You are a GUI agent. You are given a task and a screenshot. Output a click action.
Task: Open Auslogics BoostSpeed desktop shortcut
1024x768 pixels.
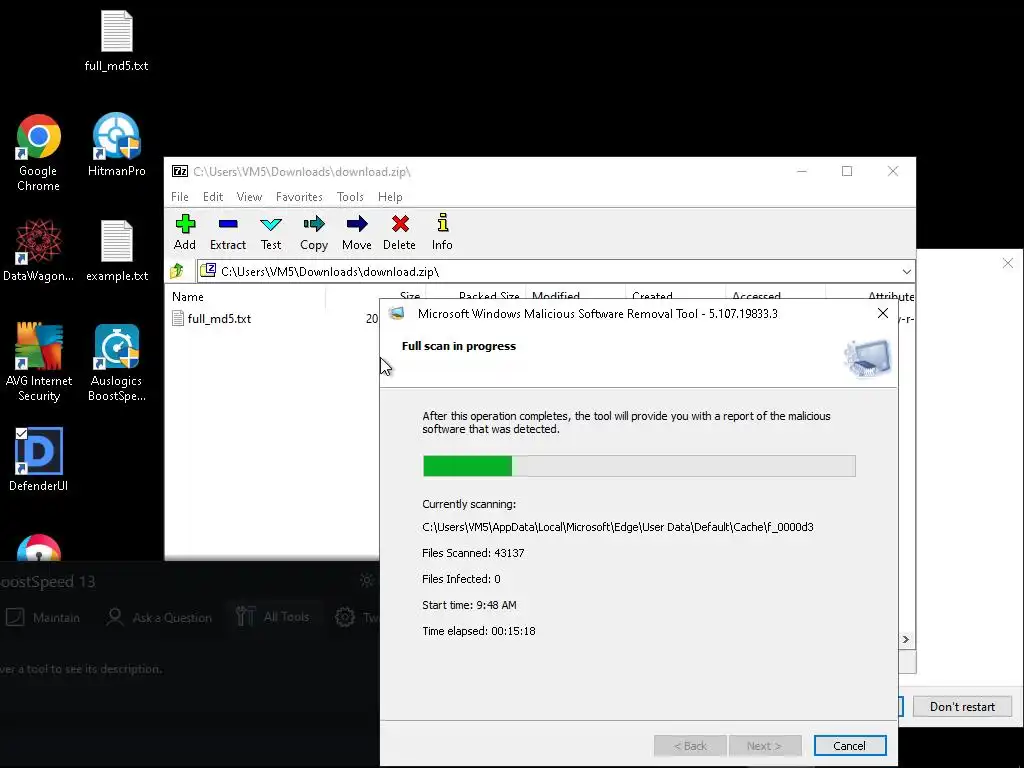[117, 362]
